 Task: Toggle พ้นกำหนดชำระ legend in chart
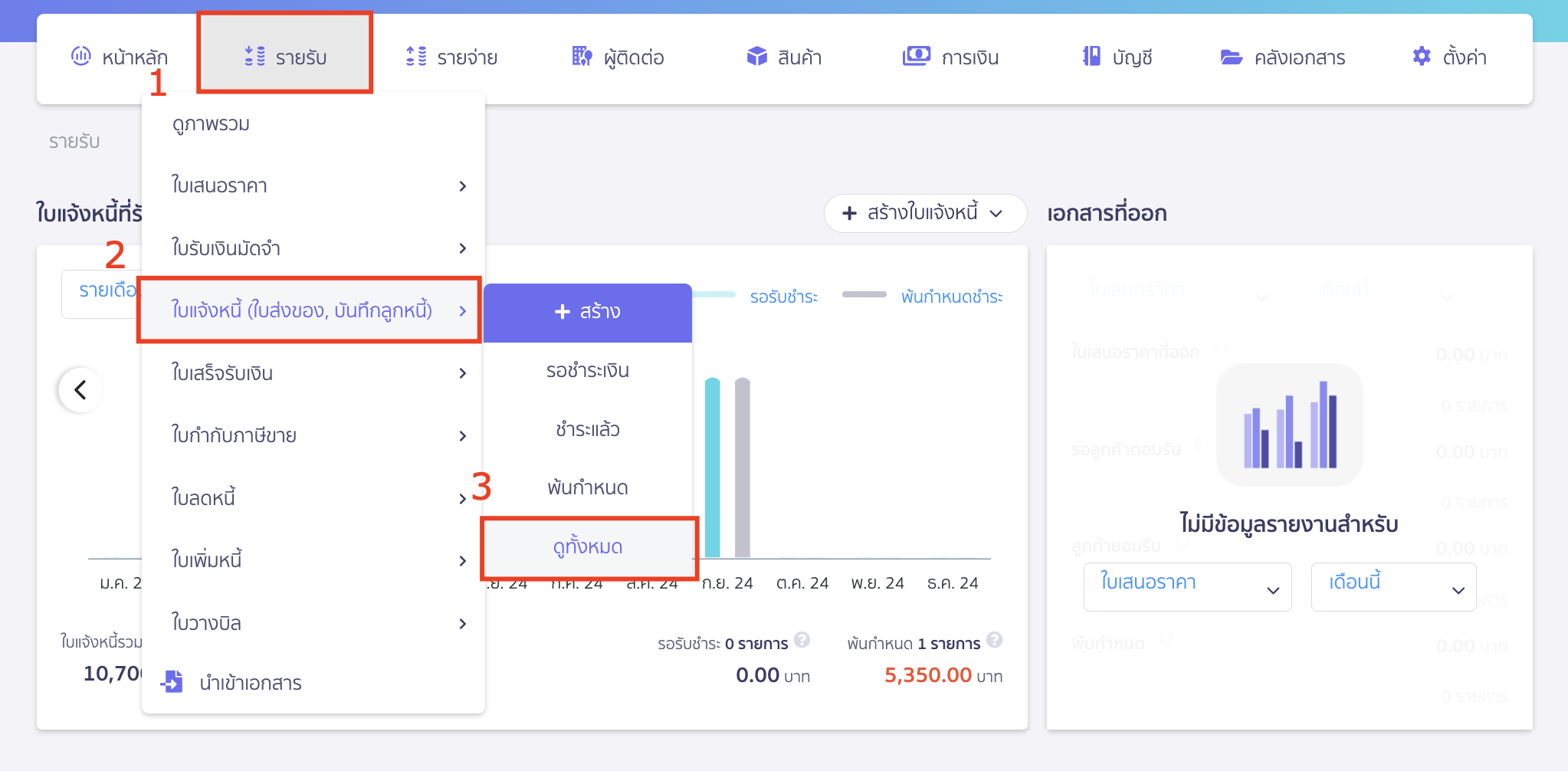(952, 297)
